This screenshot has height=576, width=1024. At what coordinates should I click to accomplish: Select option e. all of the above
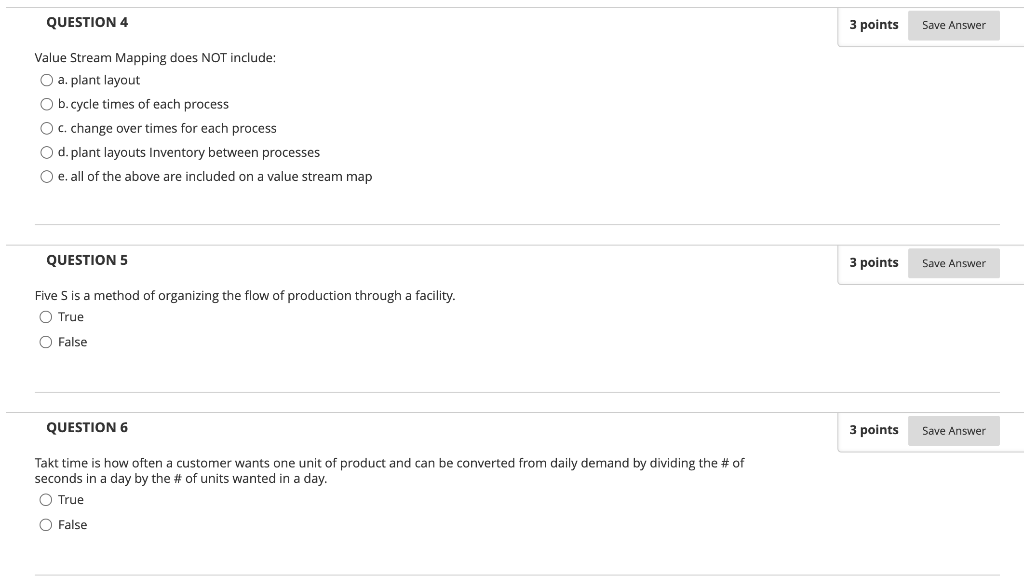46,177
